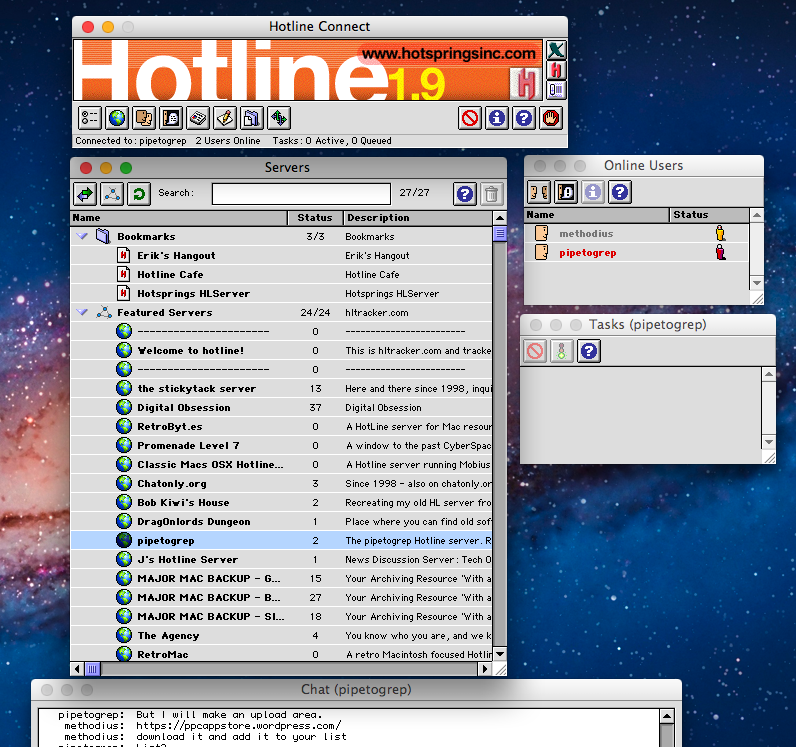Click the scroll up arrow in Chat window
The height and width of the screenshot is (747, 796).
coord(667,716)
